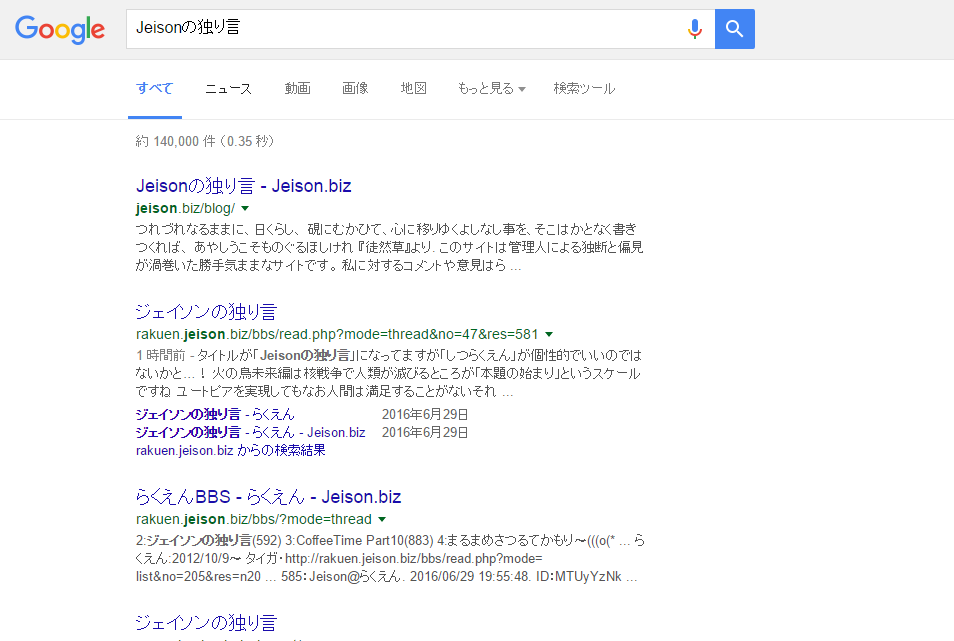This screenshot has height=641, width=954.
Task: Expand the もっと見る dropdown
Action: (491, 88)
